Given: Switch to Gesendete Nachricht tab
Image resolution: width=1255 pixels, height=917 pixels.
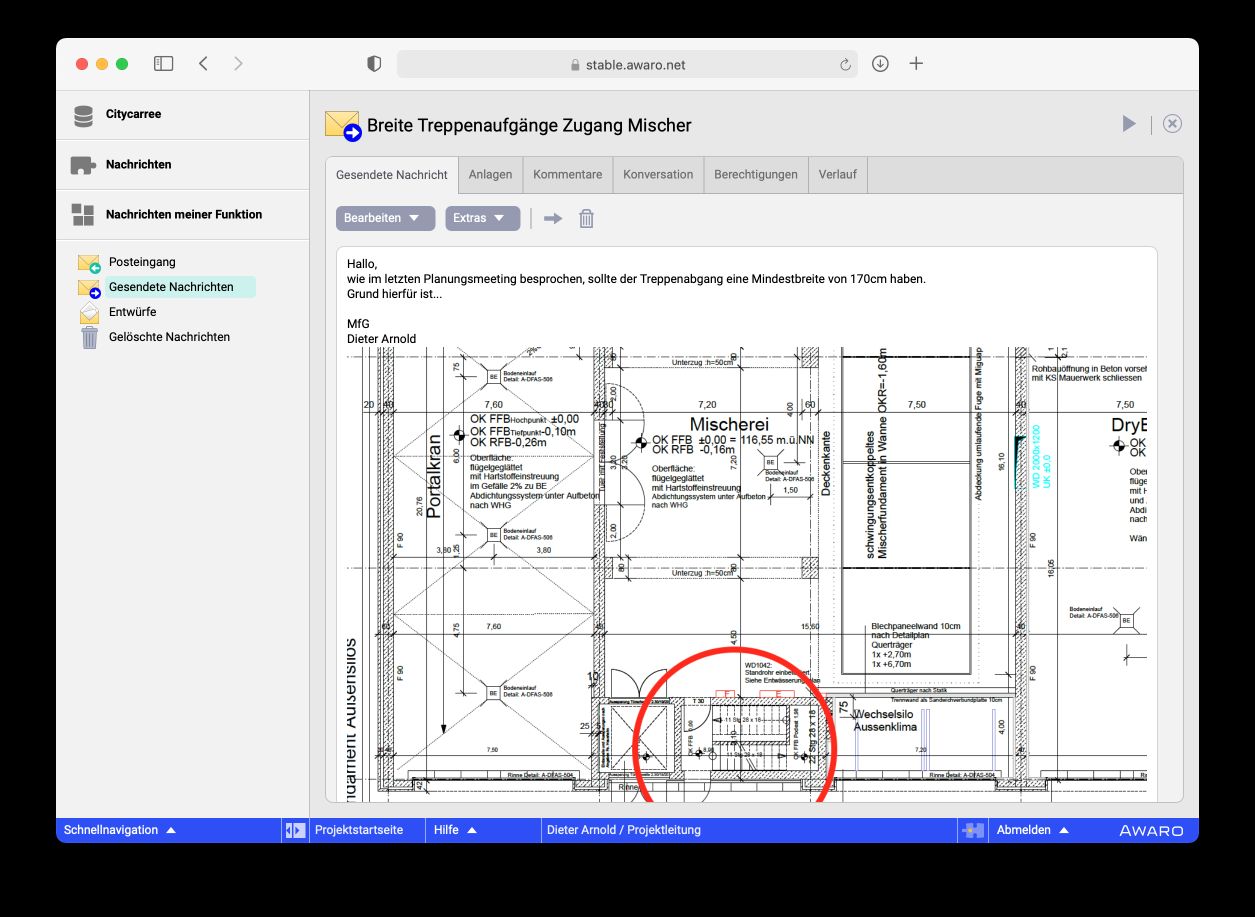Looking at the screenshot, I should tap(392, 174).
